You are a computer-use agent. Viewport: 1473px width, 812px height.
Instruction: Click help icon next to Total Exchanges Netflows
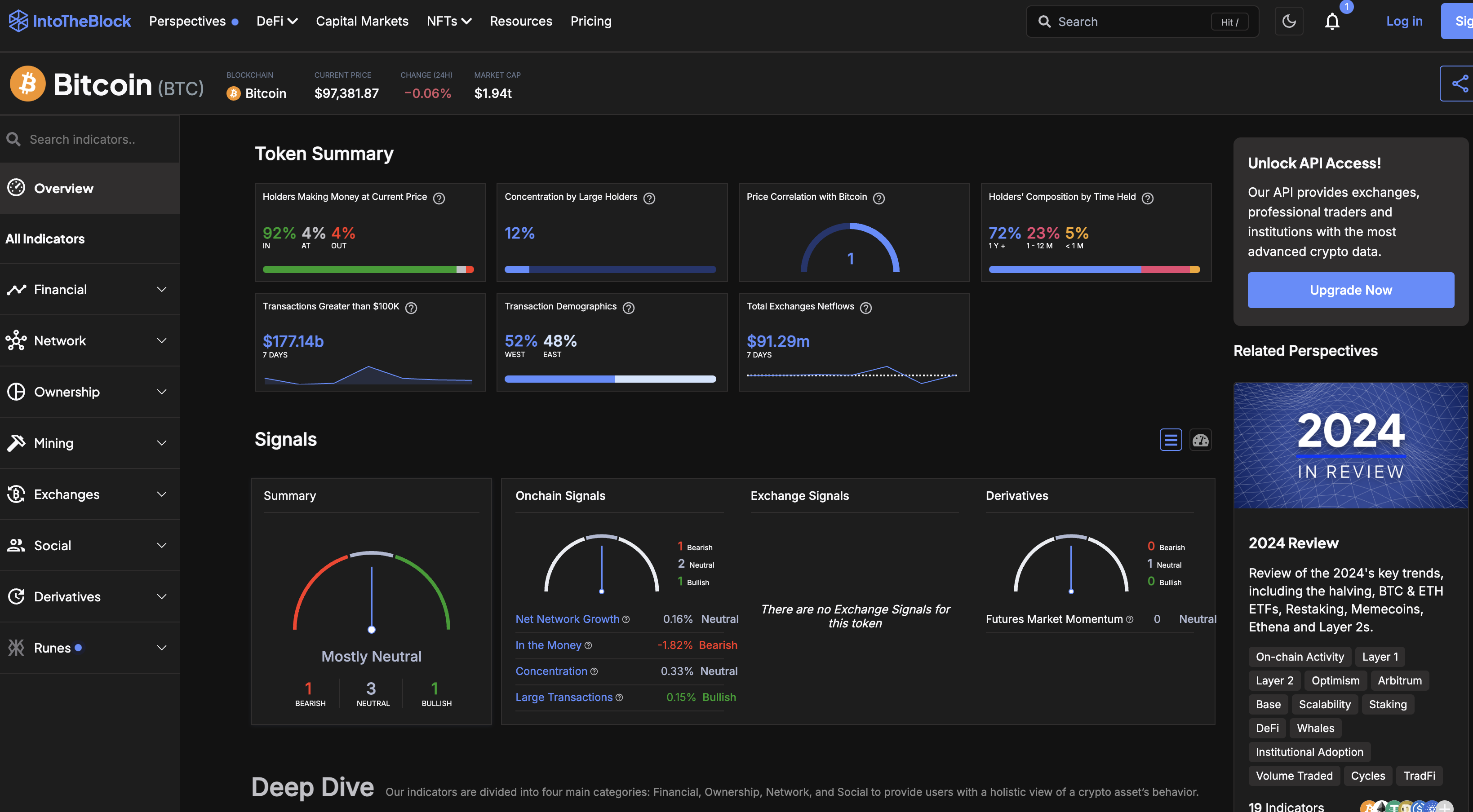pyautogui.click(x=866, y=308)
